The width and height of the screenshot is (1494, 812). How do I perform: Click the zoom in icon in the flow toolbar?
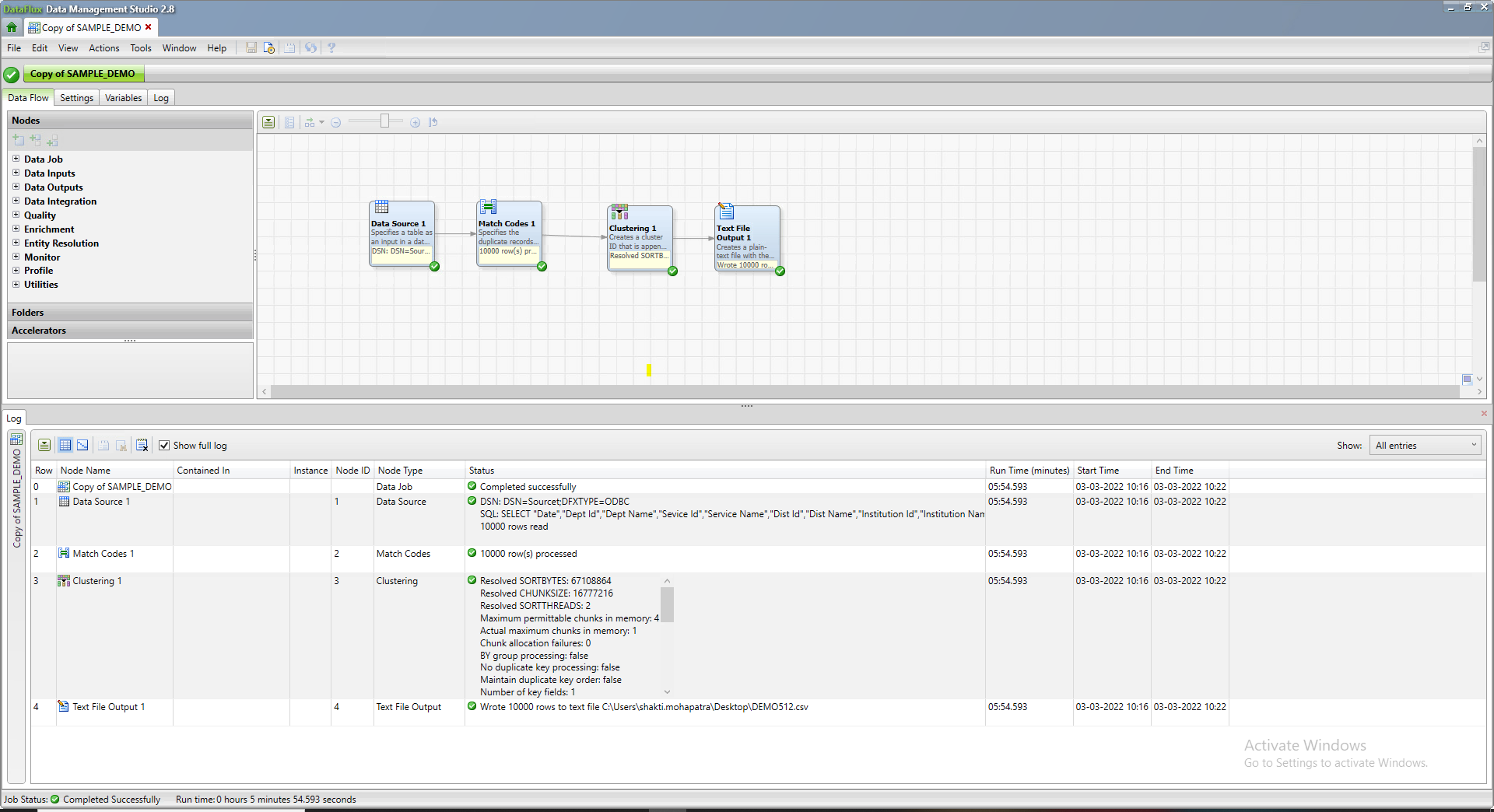415,122
